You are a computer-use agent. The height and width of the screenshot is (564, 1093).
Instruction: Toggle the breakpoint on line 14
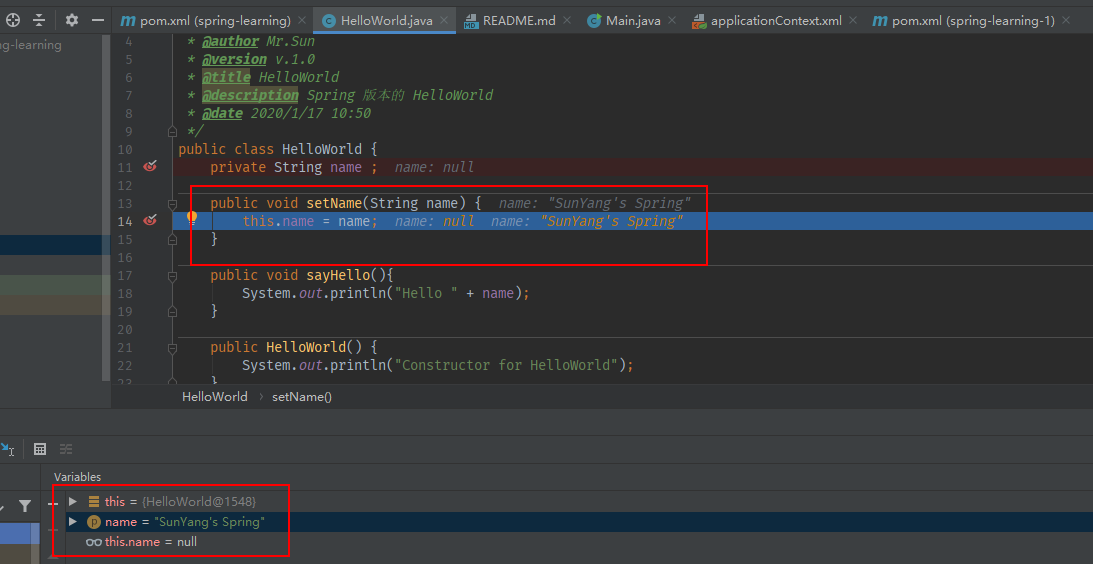tap(150, 221)
